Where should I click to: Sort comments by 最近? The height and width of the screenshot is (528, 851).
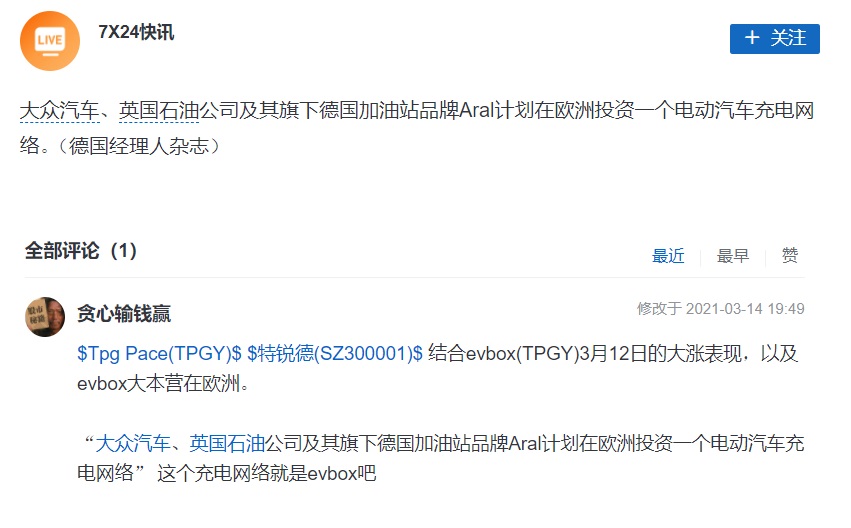(668, 256)
